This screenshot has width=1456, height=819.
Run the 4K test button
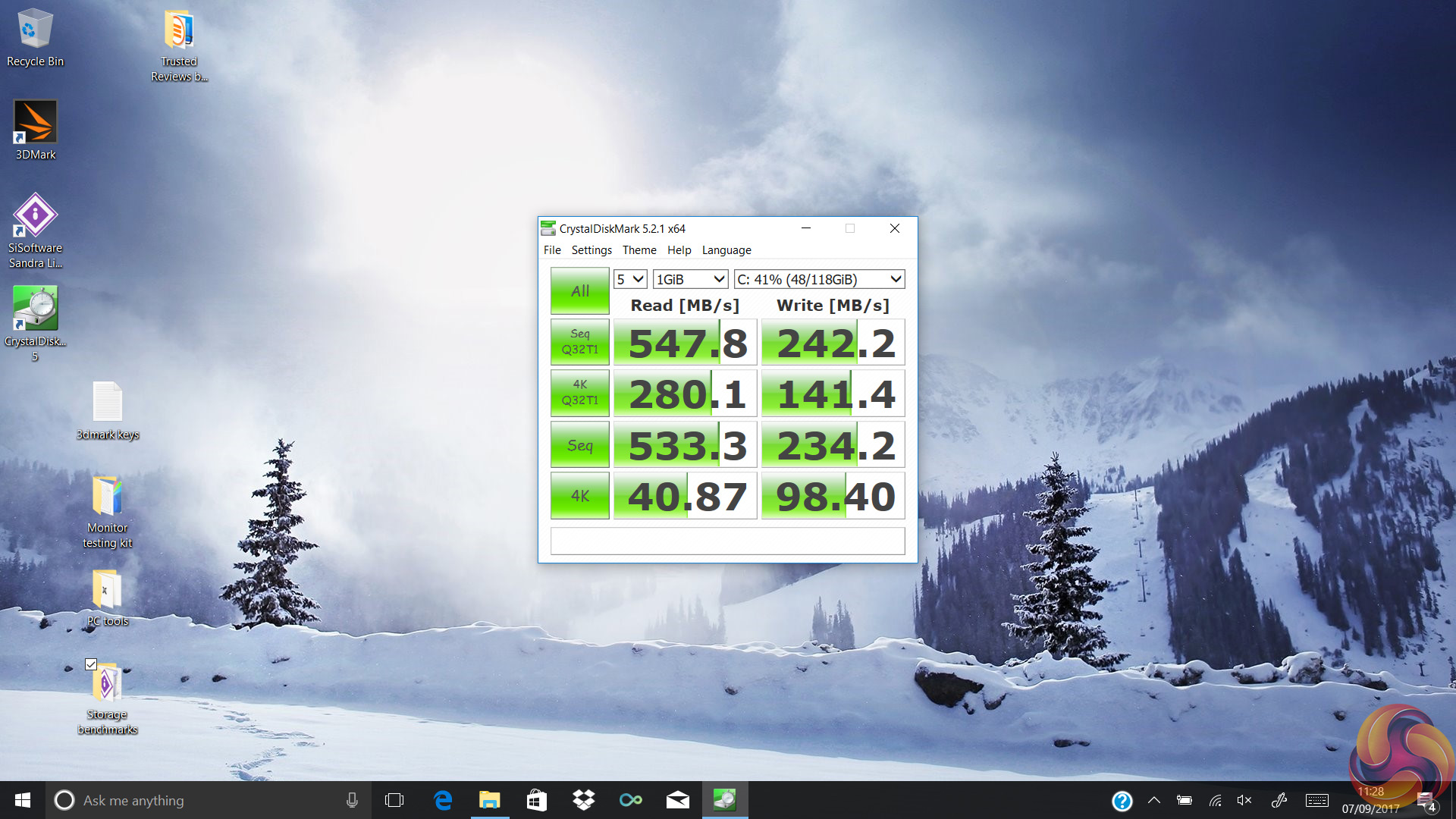point(579,496)
